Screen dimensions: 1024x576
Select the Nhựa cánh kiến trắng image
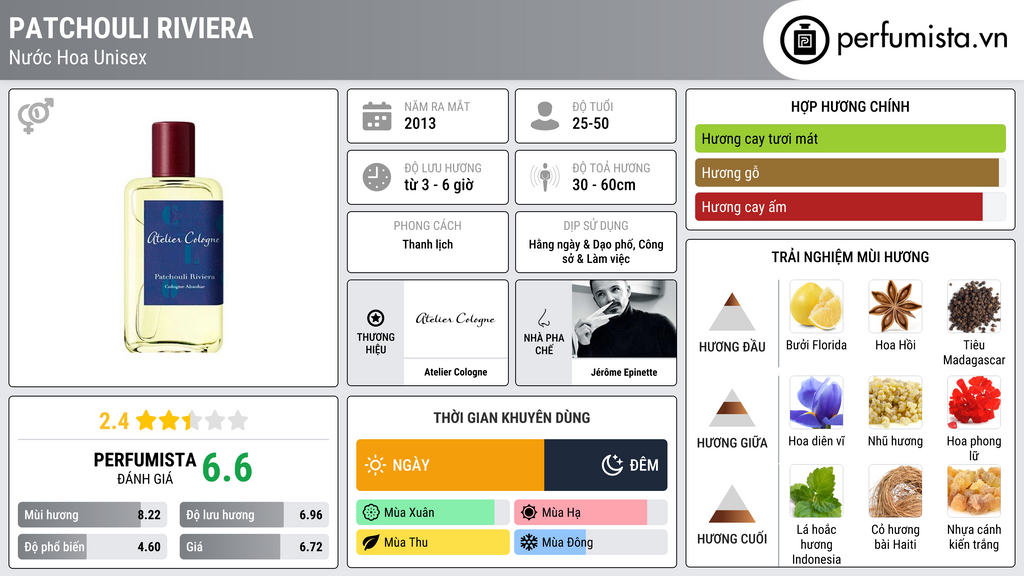(974, 491)
